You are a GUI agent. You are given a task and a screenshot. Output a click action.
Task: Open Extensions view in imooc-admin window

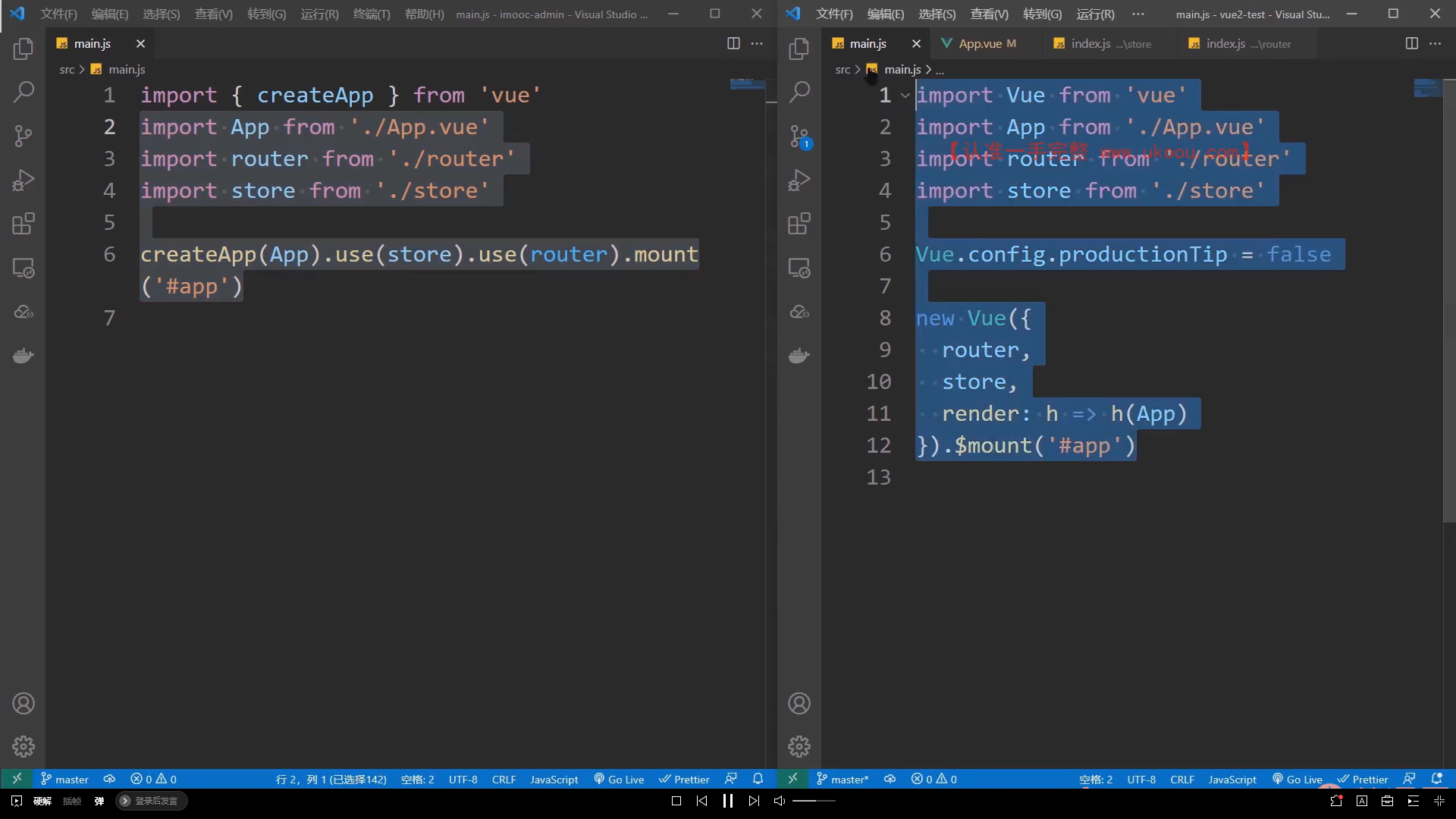click(x=24, y=224)
